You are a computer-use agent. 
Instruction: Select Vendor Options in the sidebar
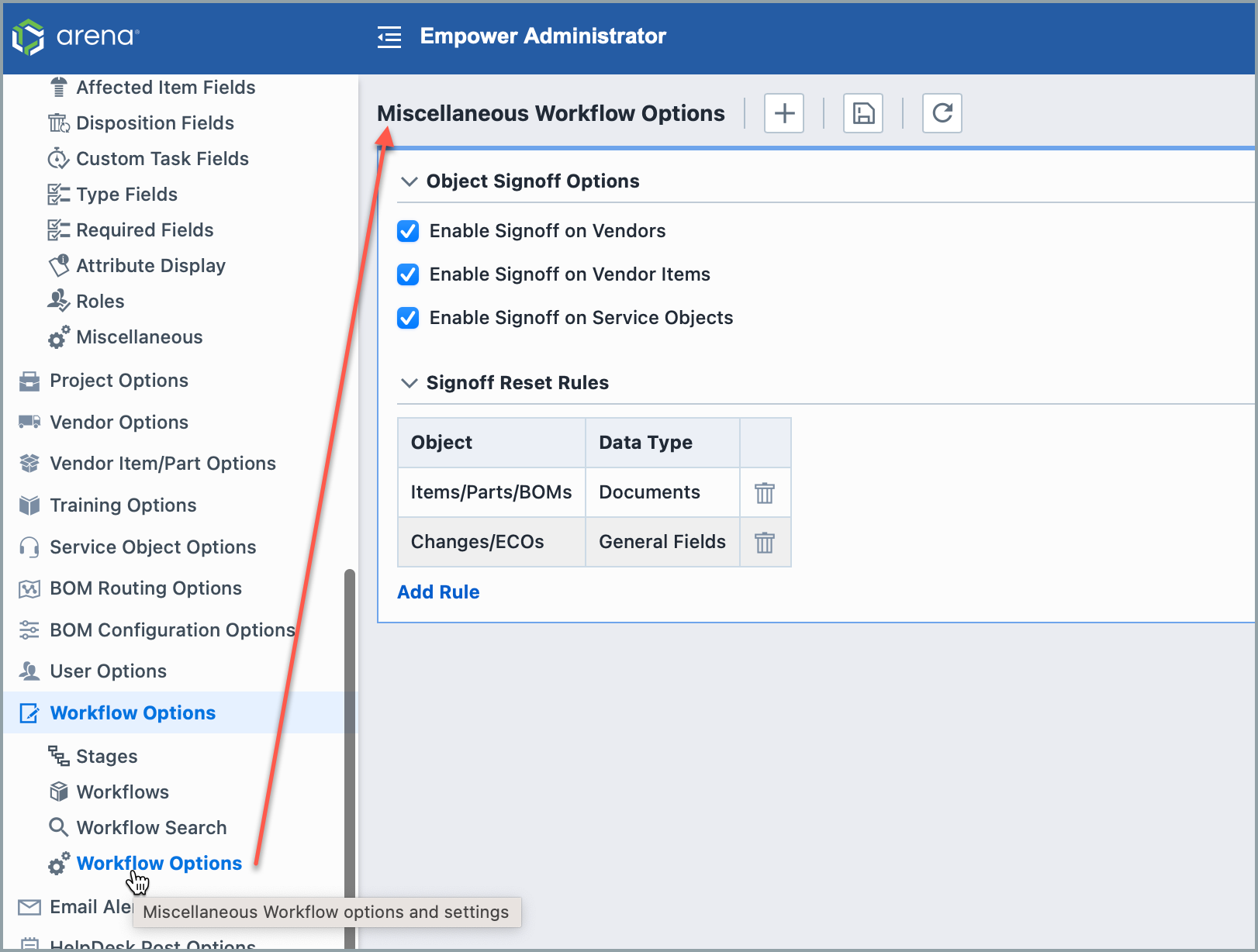point(118,423)
